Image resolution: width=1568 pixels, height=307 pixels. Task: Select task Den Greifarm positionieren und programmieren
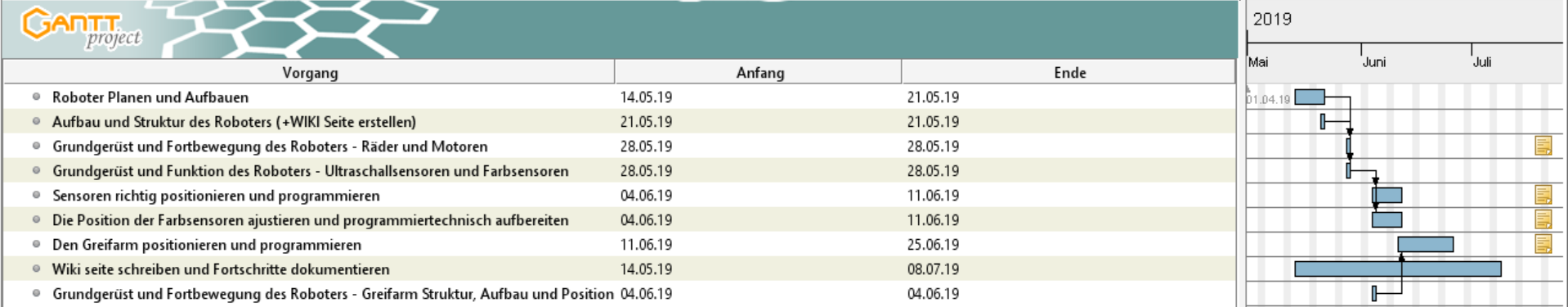[x=207, y=245]
